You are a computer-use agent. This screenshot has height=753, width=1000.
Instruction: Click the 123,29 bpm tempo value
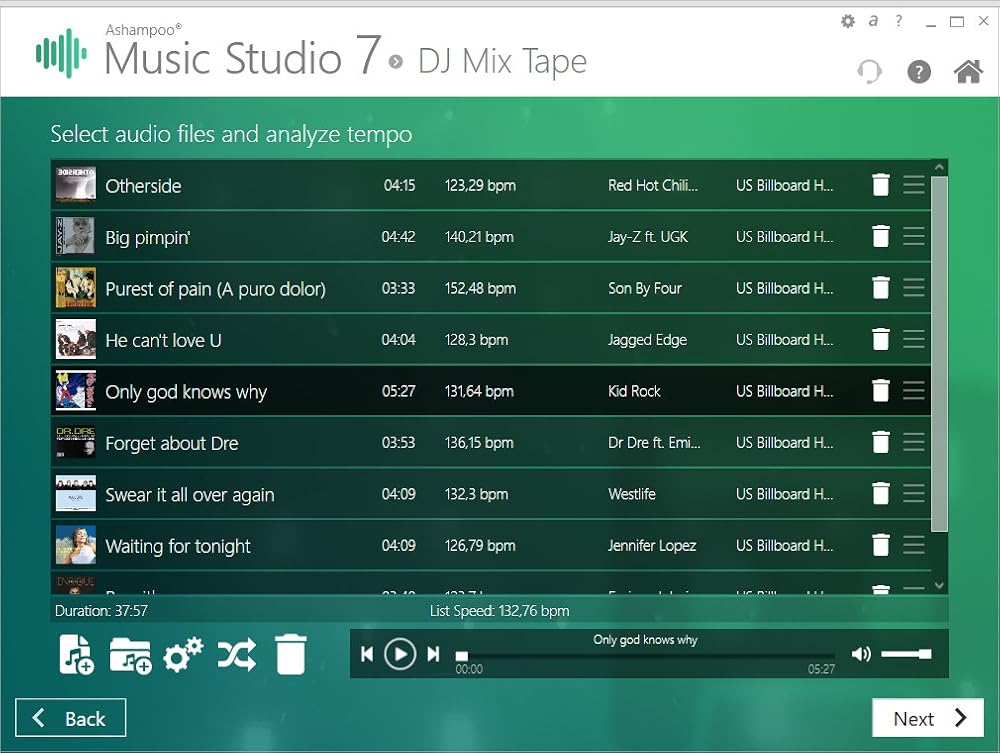[480, 186]
